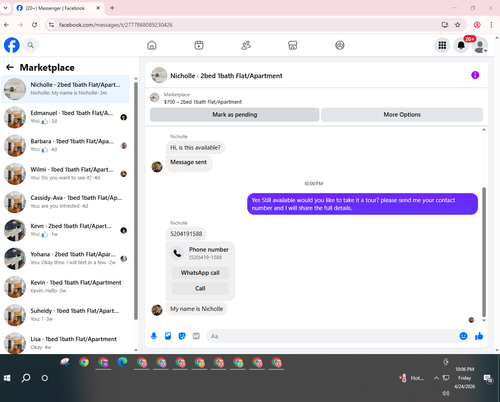The height and width of the screenshot is (402, 500).
Task: Open Lisa 1bed 1bath conversation
Action: point(66,343)
